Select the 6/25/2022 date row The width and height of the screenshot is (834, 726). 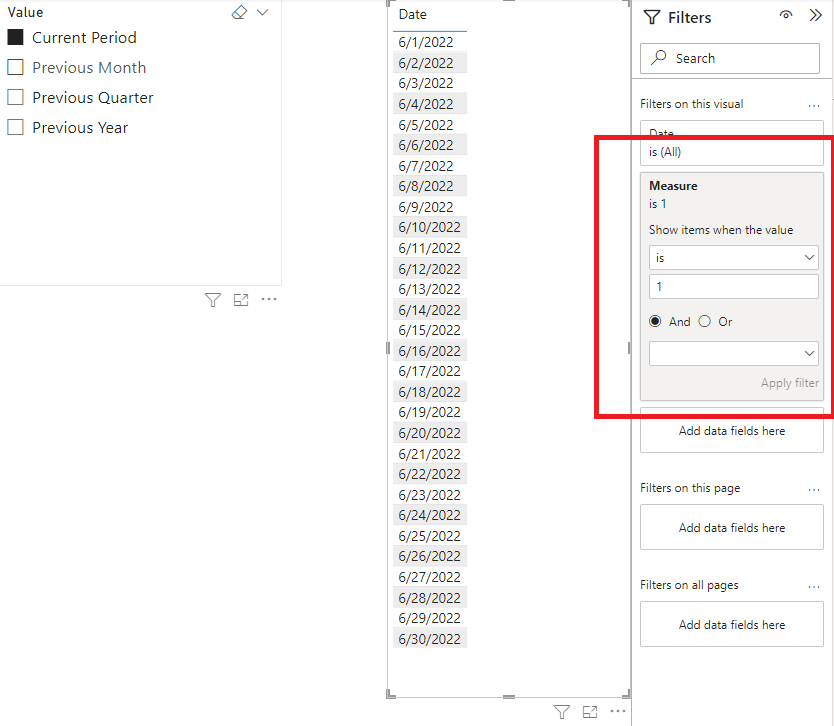pyautogui.click(x=430, y=536)
